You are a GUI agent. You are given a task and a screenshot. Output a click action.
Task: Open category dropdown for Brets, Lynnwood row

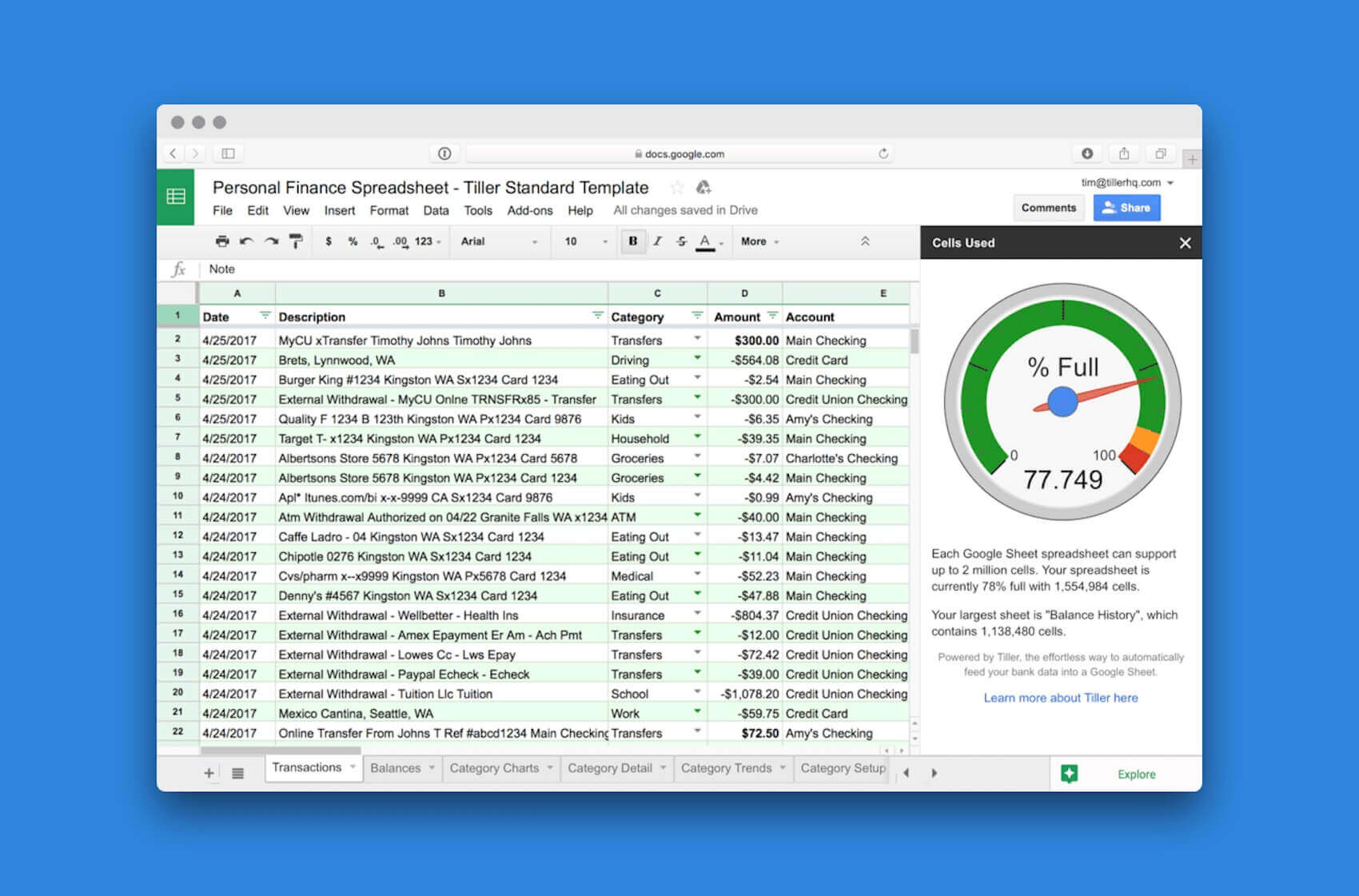697,358
